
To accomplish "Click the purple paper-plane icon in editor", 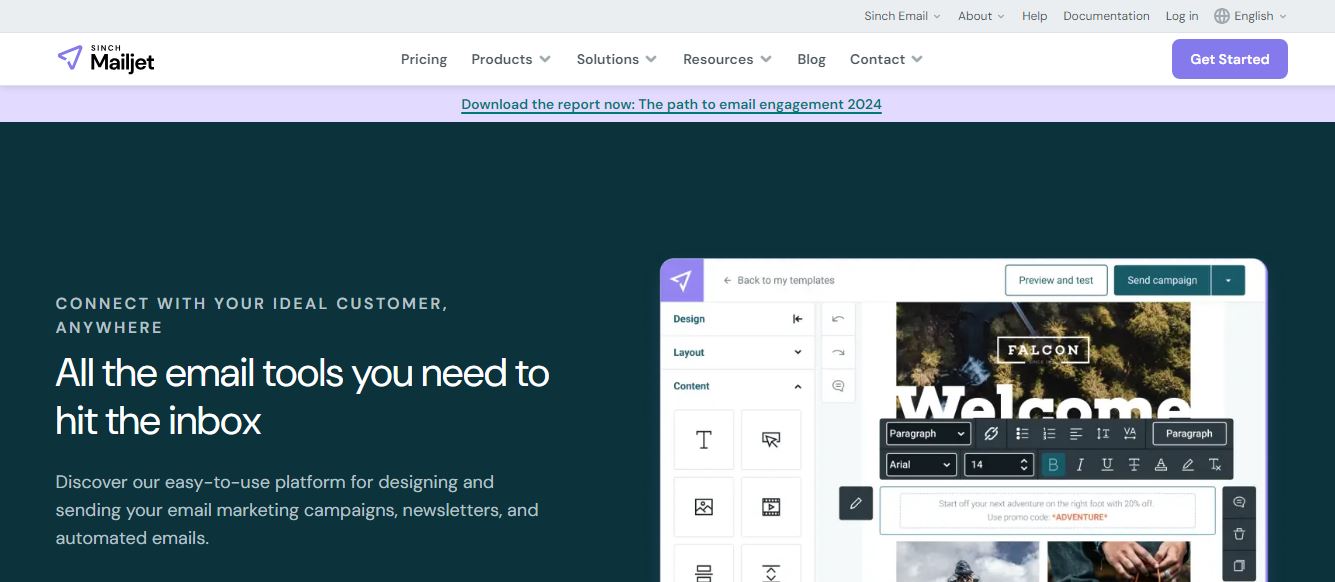I will coord(682,280).
